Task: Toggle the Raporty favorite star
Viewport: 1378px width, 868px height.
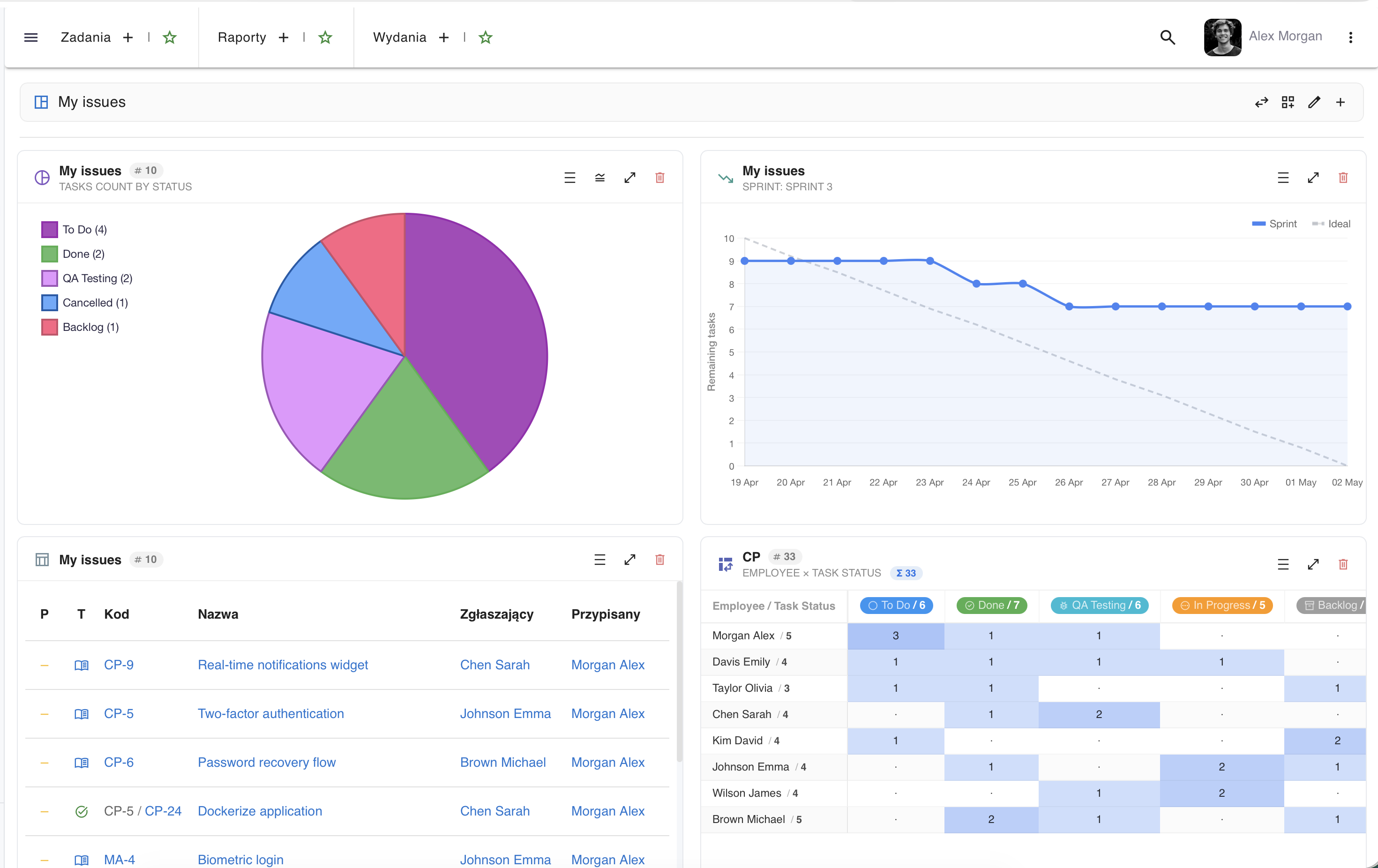Action: coord(325,38)
